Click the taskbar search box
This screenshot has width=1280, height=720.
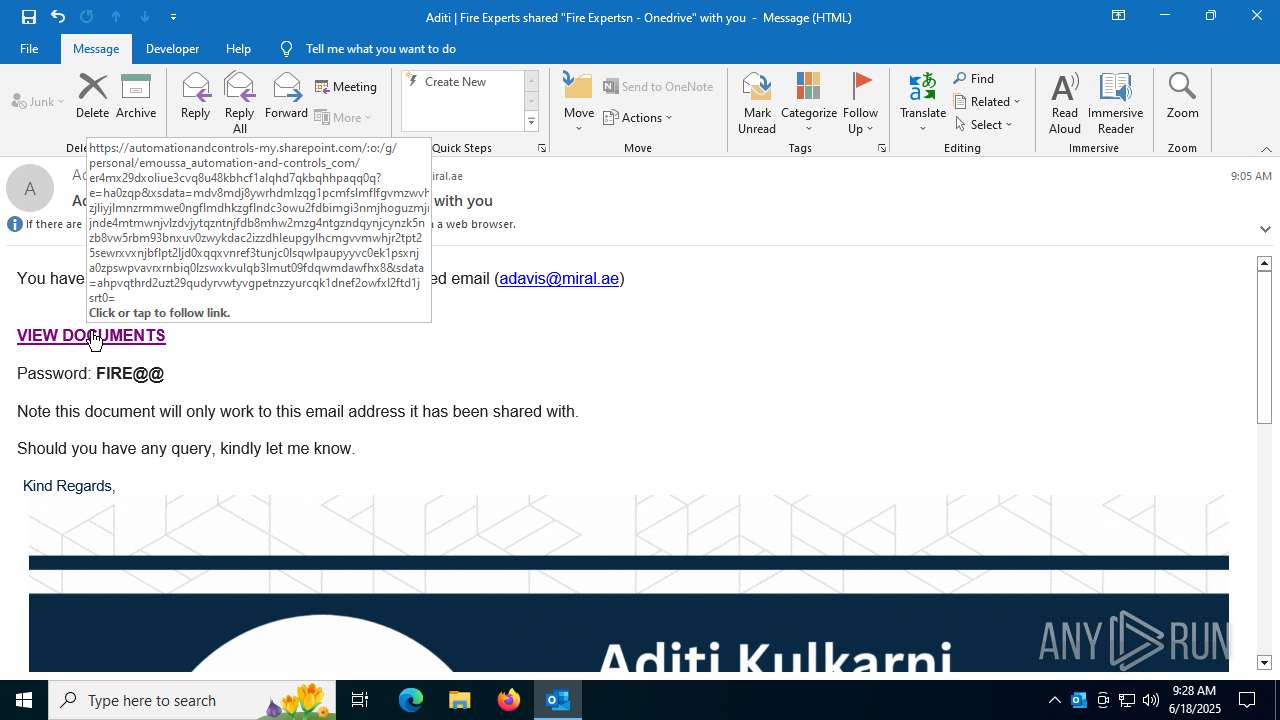(192, 700)
